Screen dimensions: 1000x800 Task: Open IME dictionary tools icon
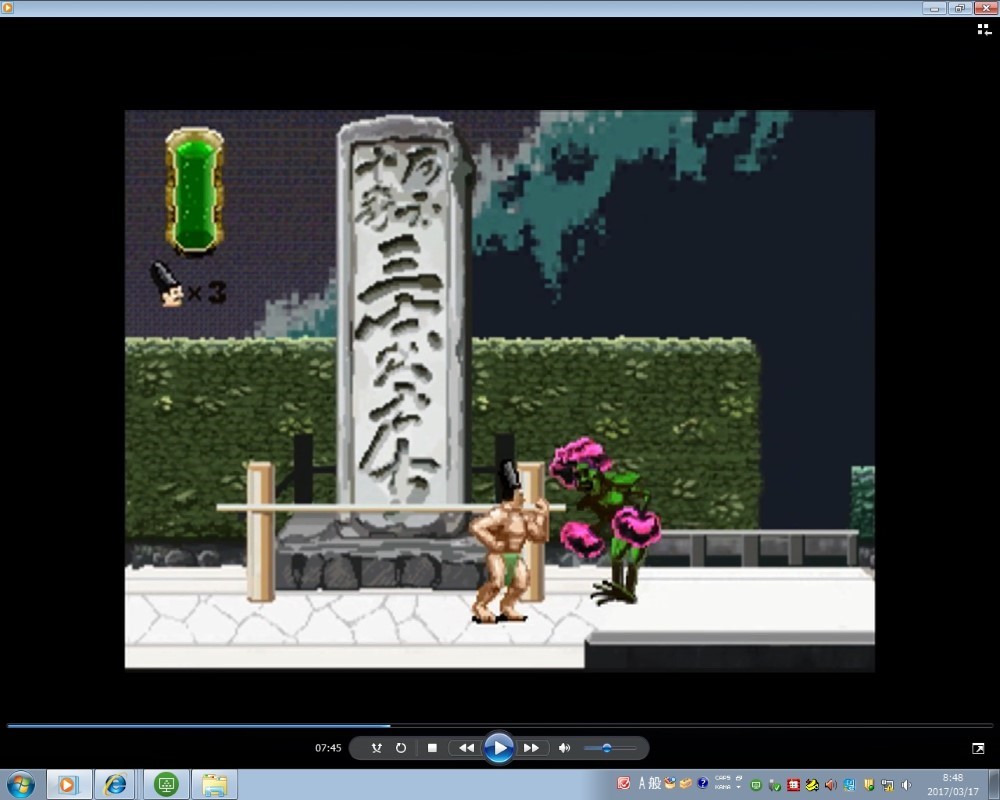tap(686, 783)
